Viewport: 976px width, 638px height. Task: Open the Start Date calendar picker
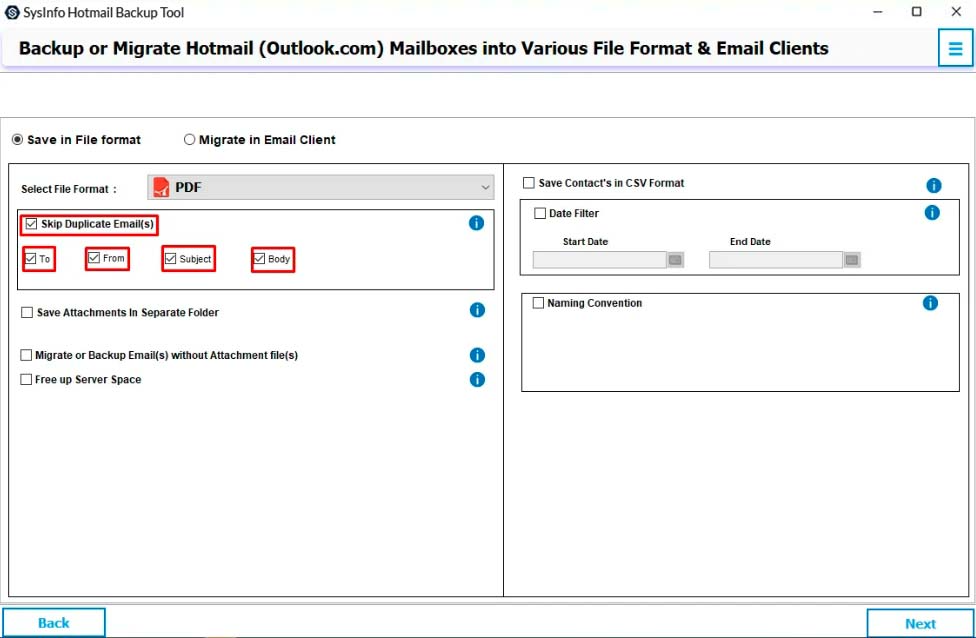675,260
